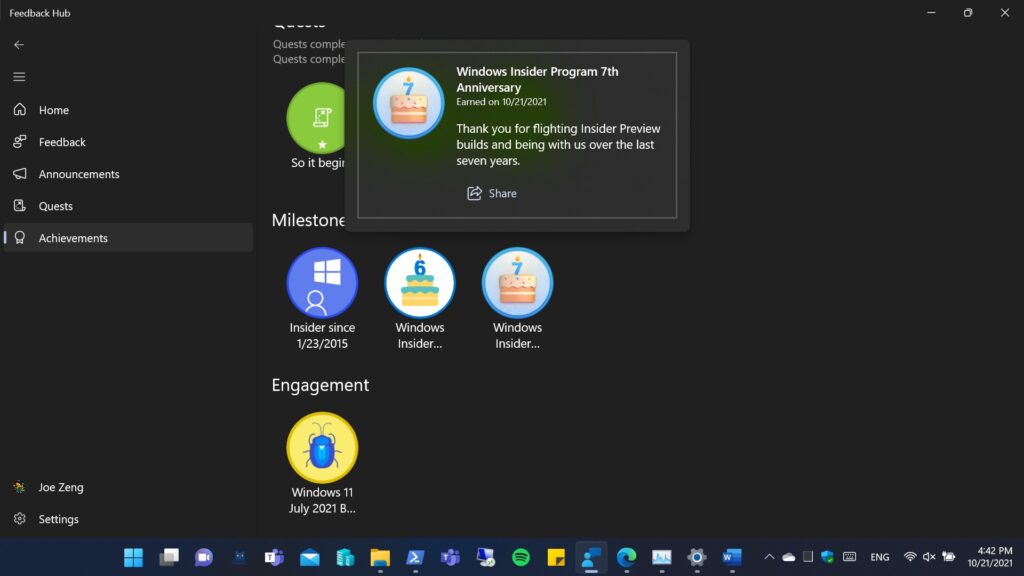Collapse the hamburger navigation menu

point(19,77)
